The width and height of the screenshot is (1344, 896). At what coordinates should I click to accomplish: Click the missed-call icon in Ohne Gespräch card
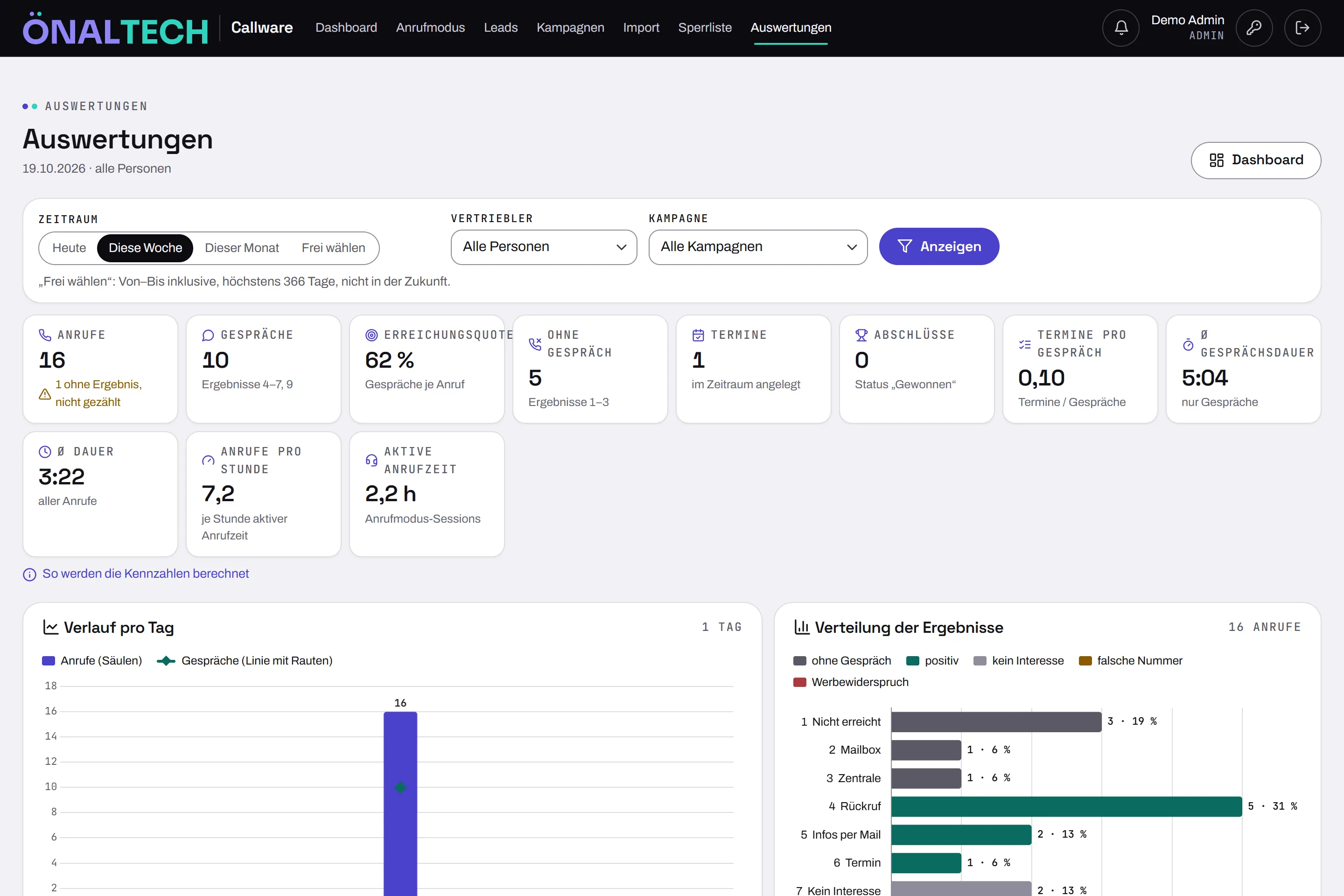tap(535, 344)
